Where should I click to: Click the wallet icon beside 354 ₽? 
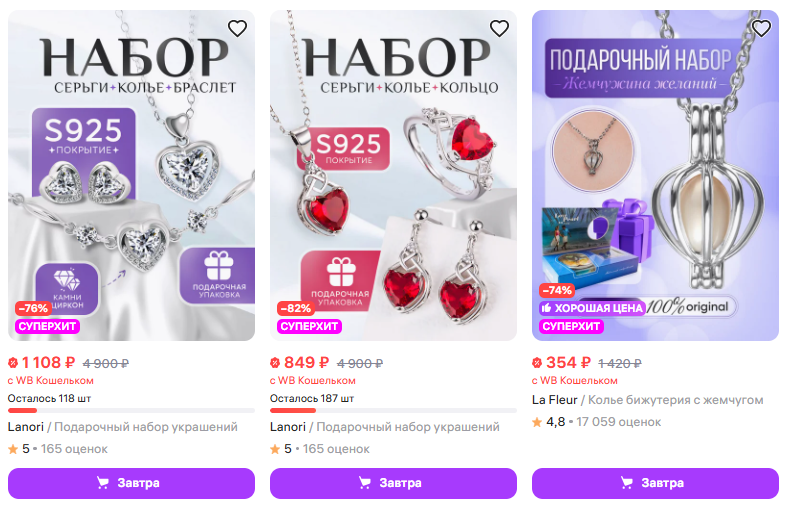(x=537, y=362)
